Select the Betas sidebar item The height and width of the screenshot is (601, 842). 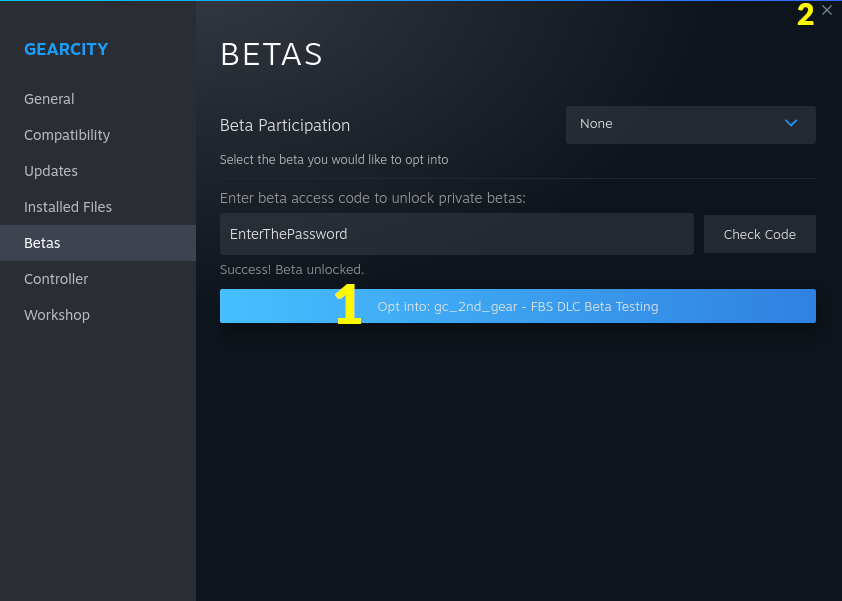point(42,243)
